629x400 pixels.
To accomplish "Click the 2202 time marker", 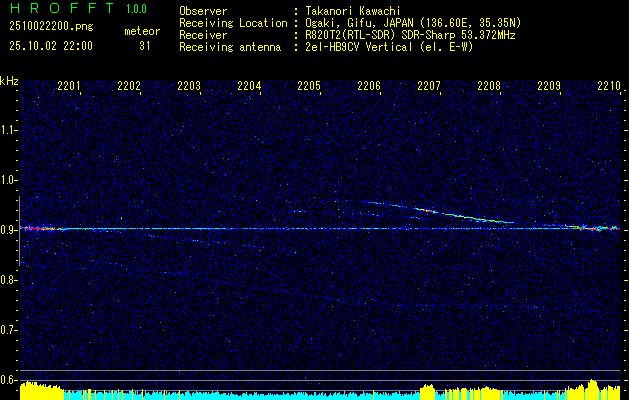I will click(x=129, y=86).
